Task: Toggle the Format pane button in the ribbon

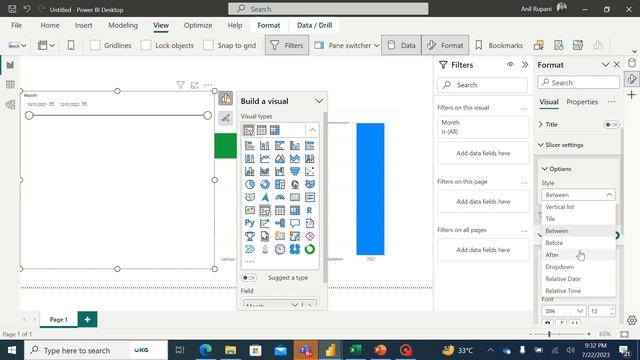Action: (445, 45)
